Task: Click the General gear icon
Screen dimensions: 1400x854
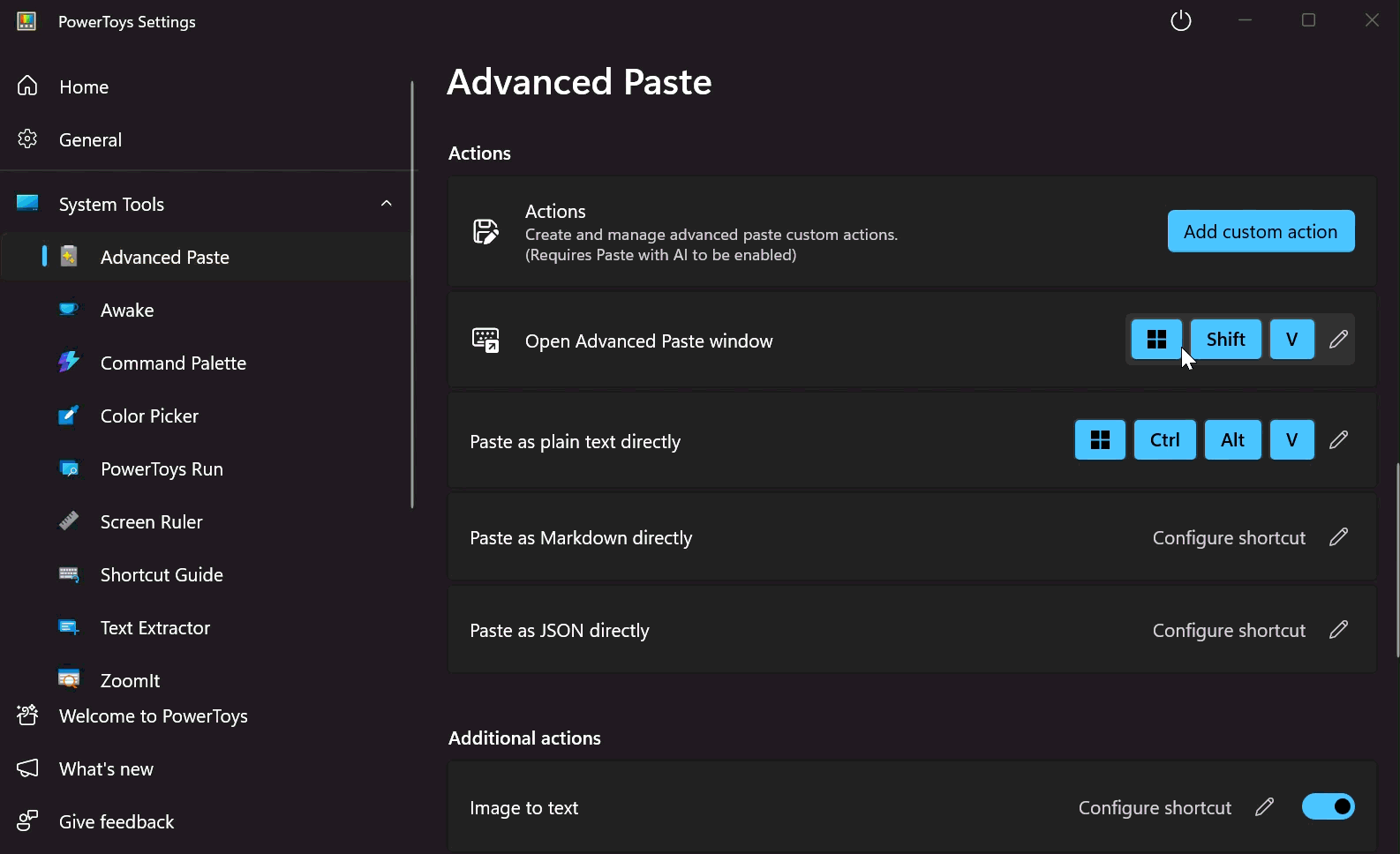Action: [27, 139]
